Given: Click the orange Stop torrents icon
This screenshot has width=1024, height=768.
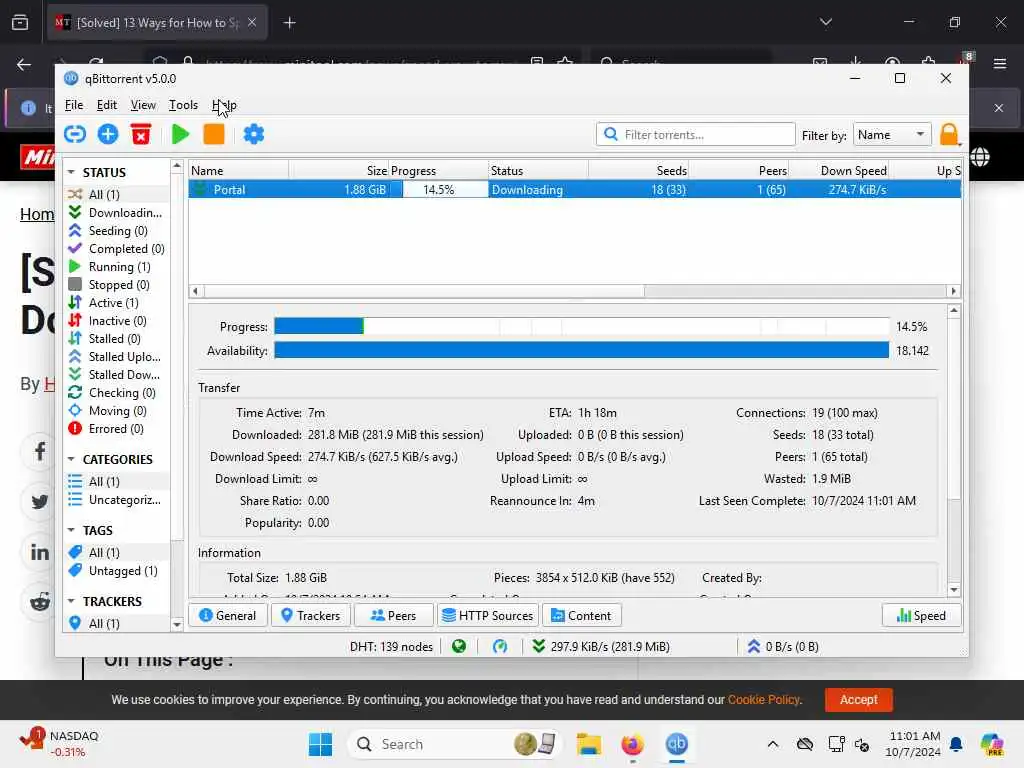Looking at the screenshot, I should 214,135.
